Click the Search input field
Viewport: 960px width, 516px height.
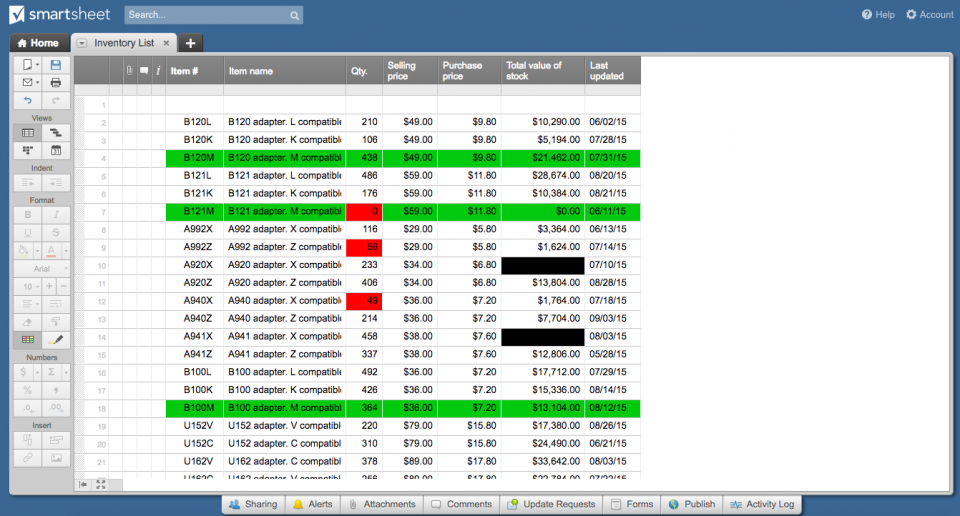(x=206, y=15)
